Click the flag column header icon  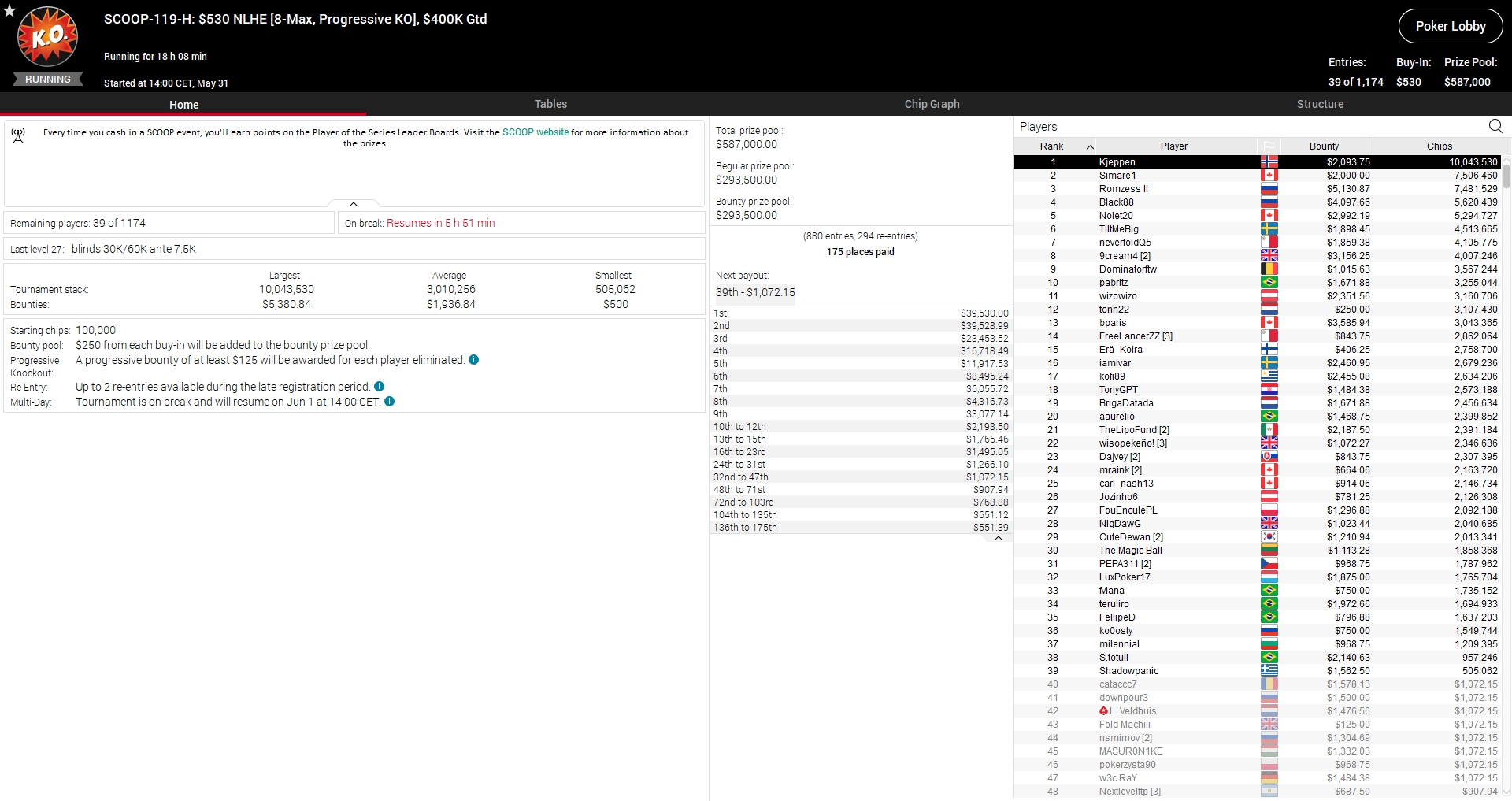pyautogui.click(x=1269, y=146)
